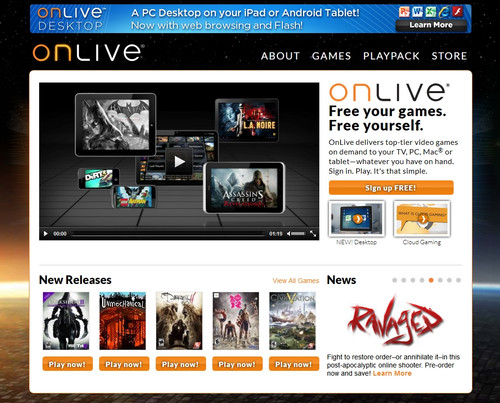Viewport: 500px width, 403px height.
Task: Go to the STORE menu item
Action: 449,56
